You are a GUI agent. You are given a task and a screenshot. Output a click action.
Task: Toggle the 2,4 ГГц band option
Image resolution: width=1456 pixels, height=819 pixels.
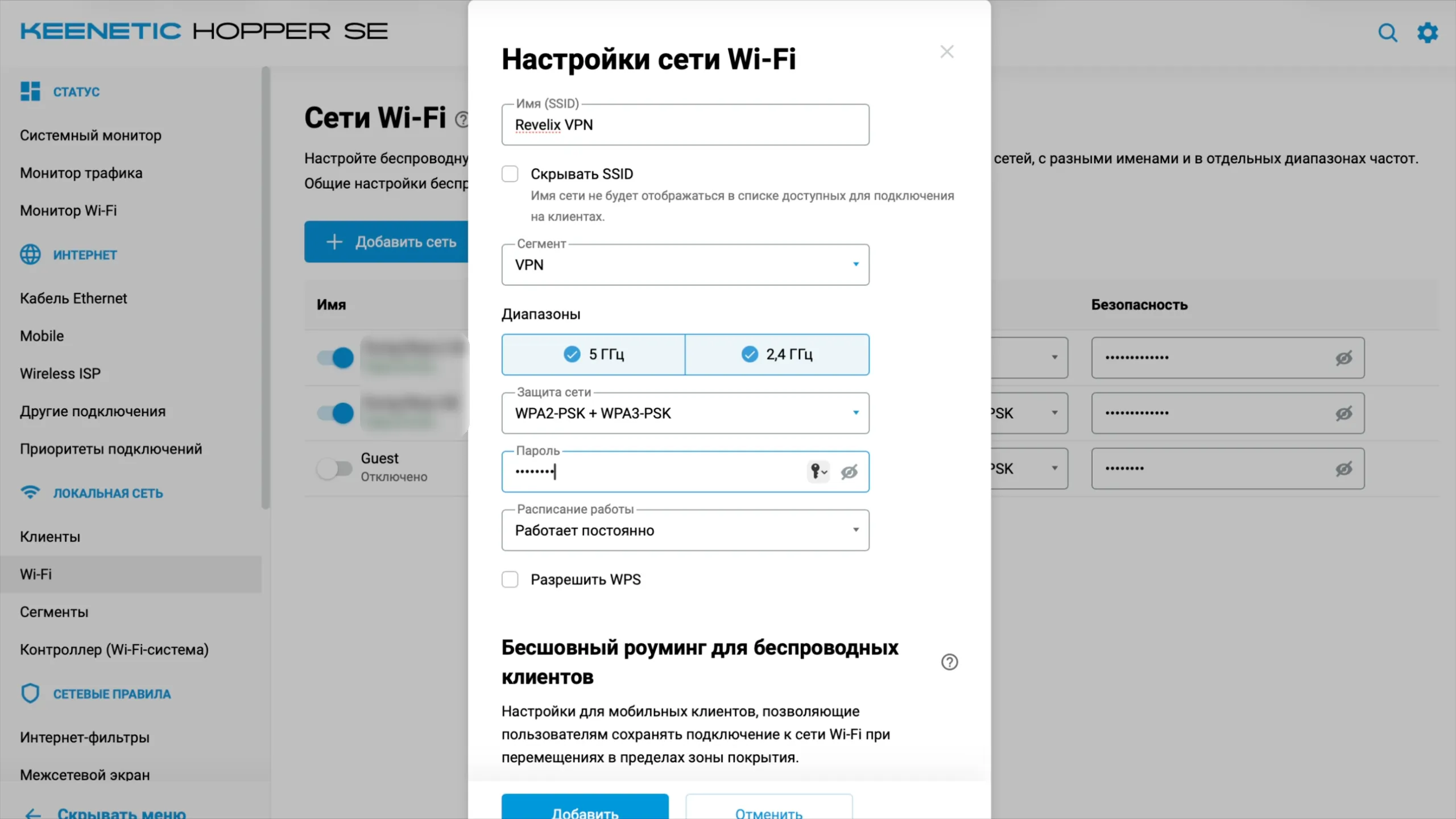pos(777,354)
